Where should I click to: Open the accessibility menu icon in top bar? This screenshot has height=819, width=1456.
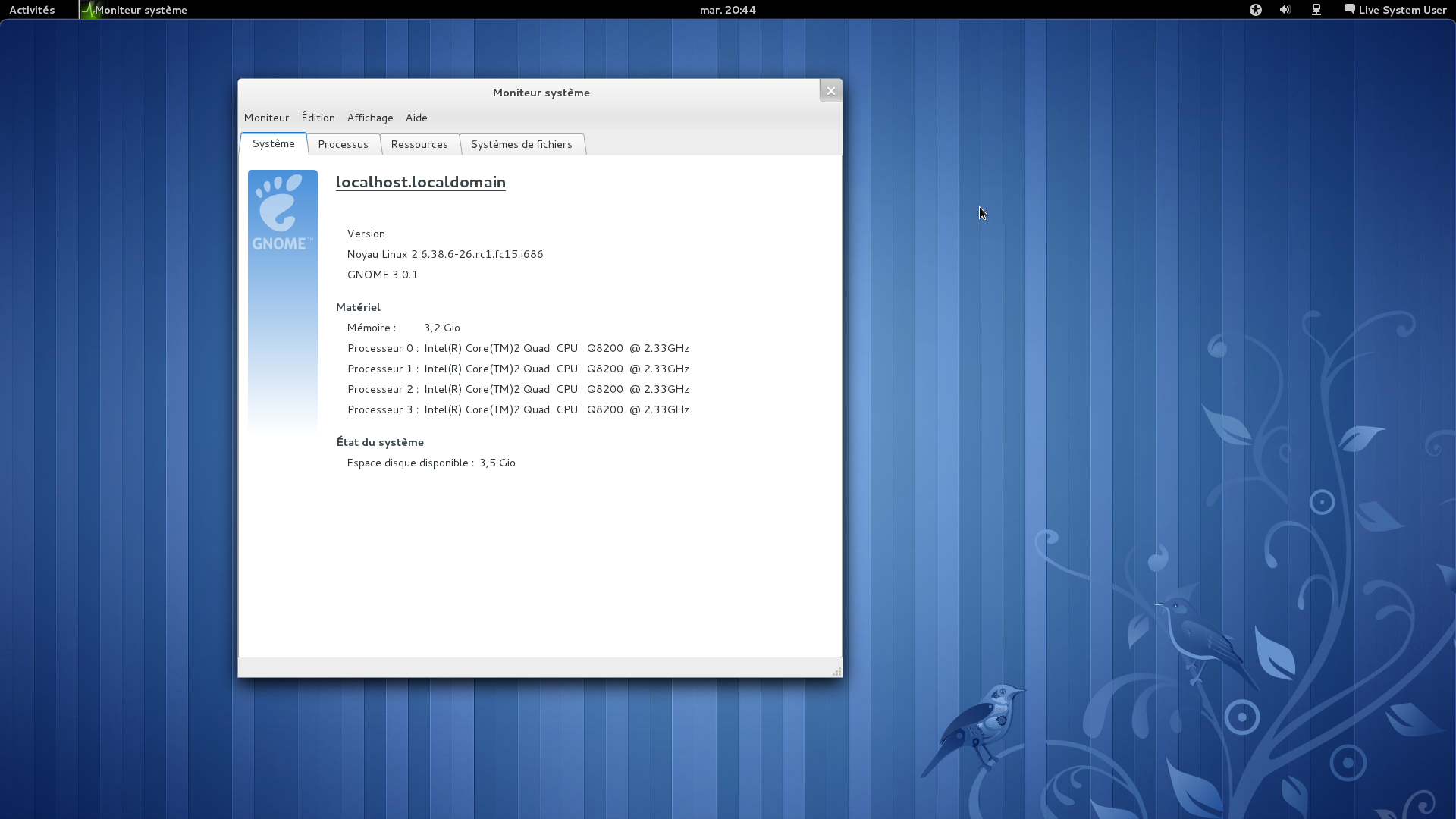(x=1256, y=10)
